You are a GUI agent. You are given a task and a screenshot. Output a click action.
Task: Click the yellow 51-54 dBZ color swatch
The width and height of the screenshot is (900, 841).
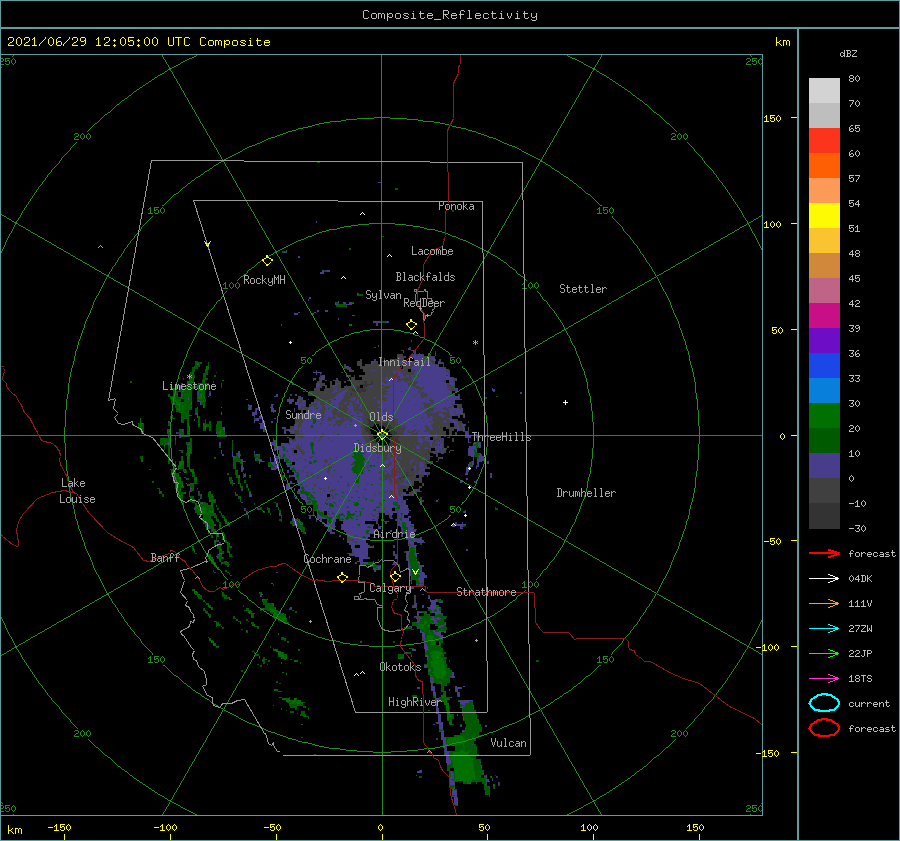pos(824,216)
